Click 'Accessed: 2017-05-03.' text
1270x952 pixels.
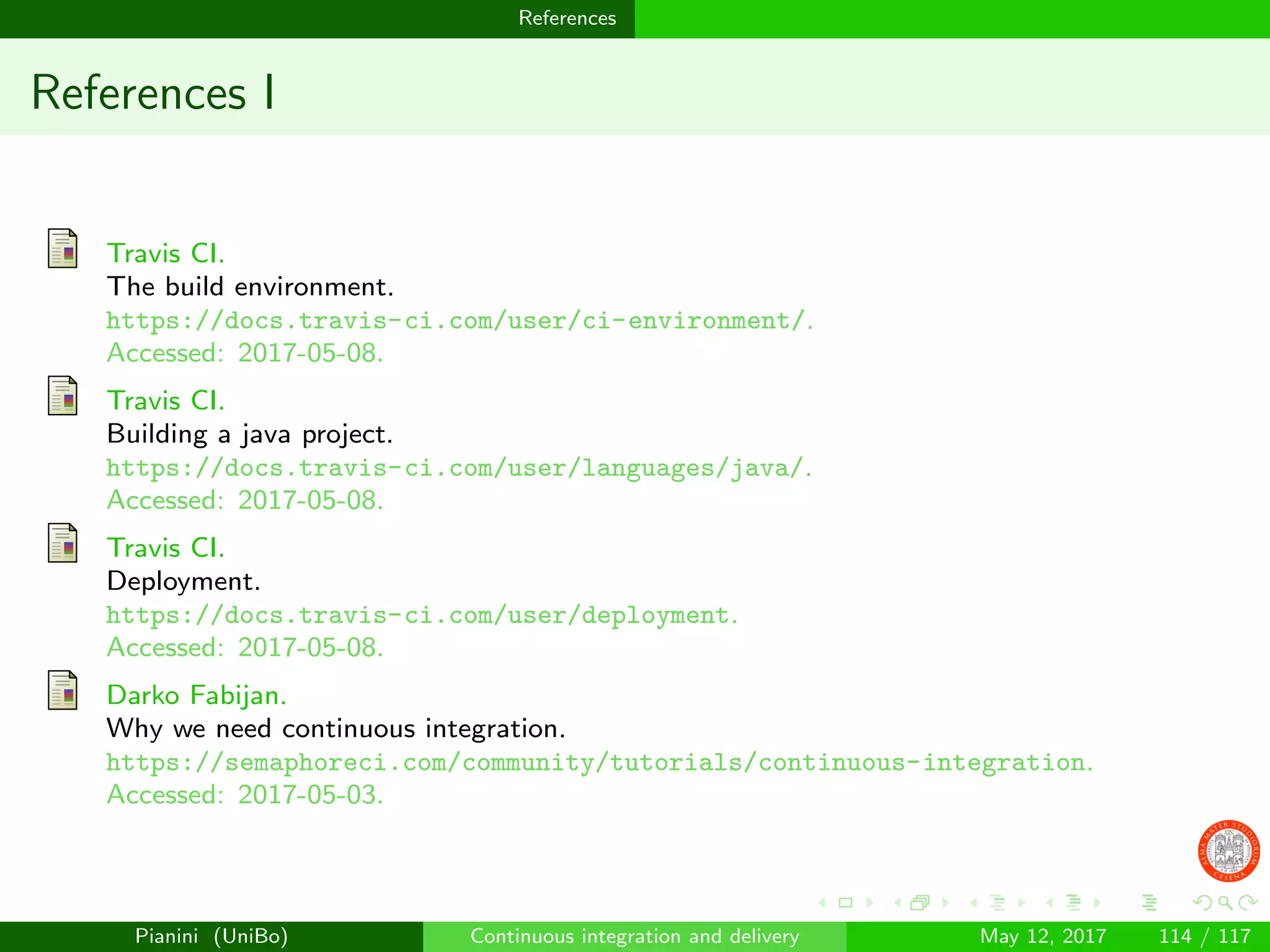[x=245, y=795]
